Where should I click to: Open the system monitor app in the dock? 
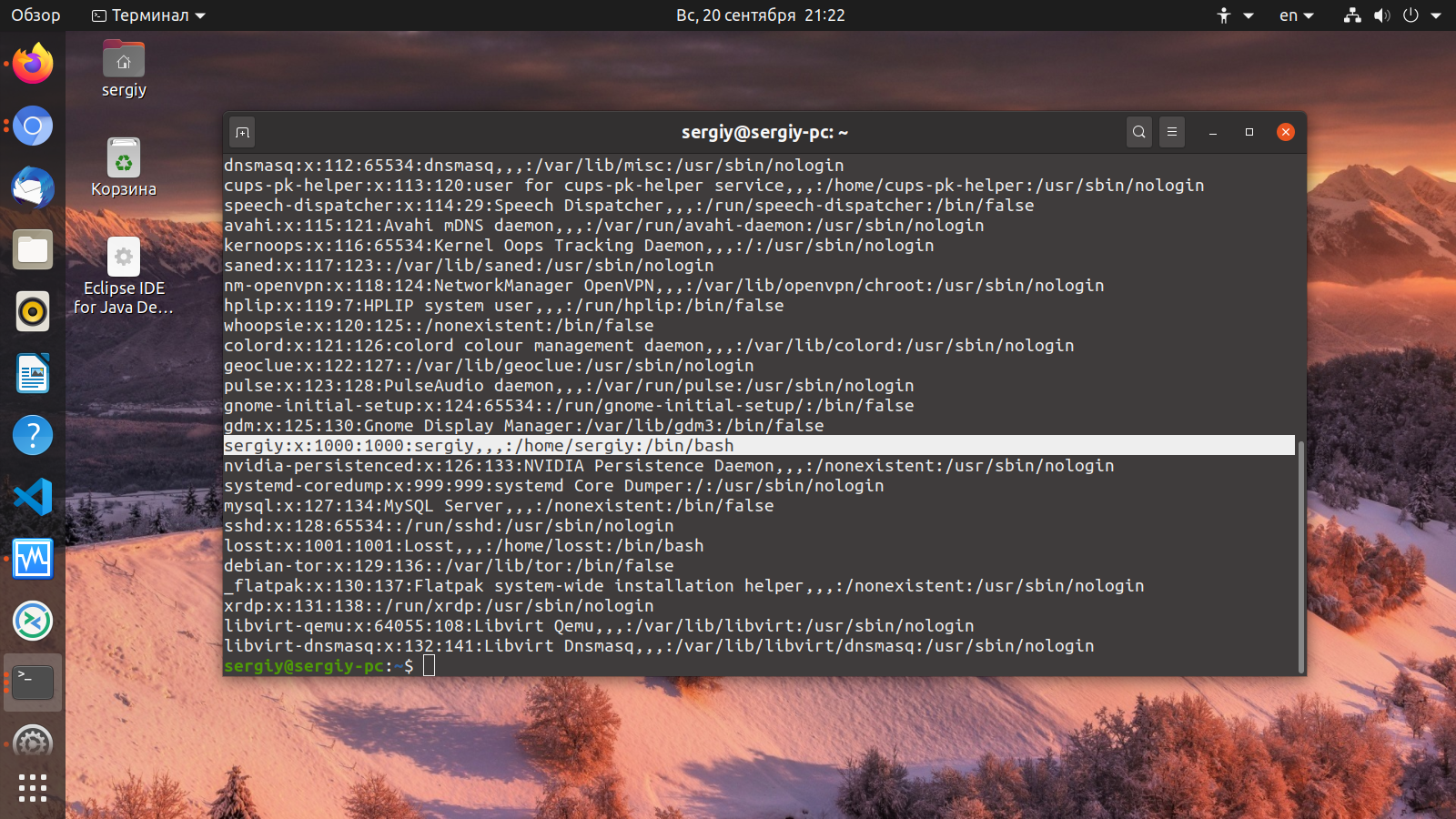pyautogui.click(x=33, y=559)
